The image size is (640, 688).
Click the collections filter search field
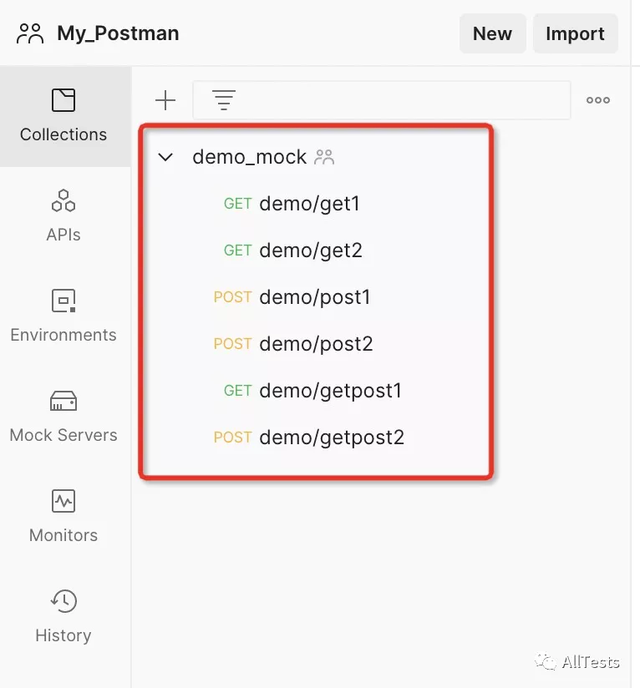click(x=382, y=100)
